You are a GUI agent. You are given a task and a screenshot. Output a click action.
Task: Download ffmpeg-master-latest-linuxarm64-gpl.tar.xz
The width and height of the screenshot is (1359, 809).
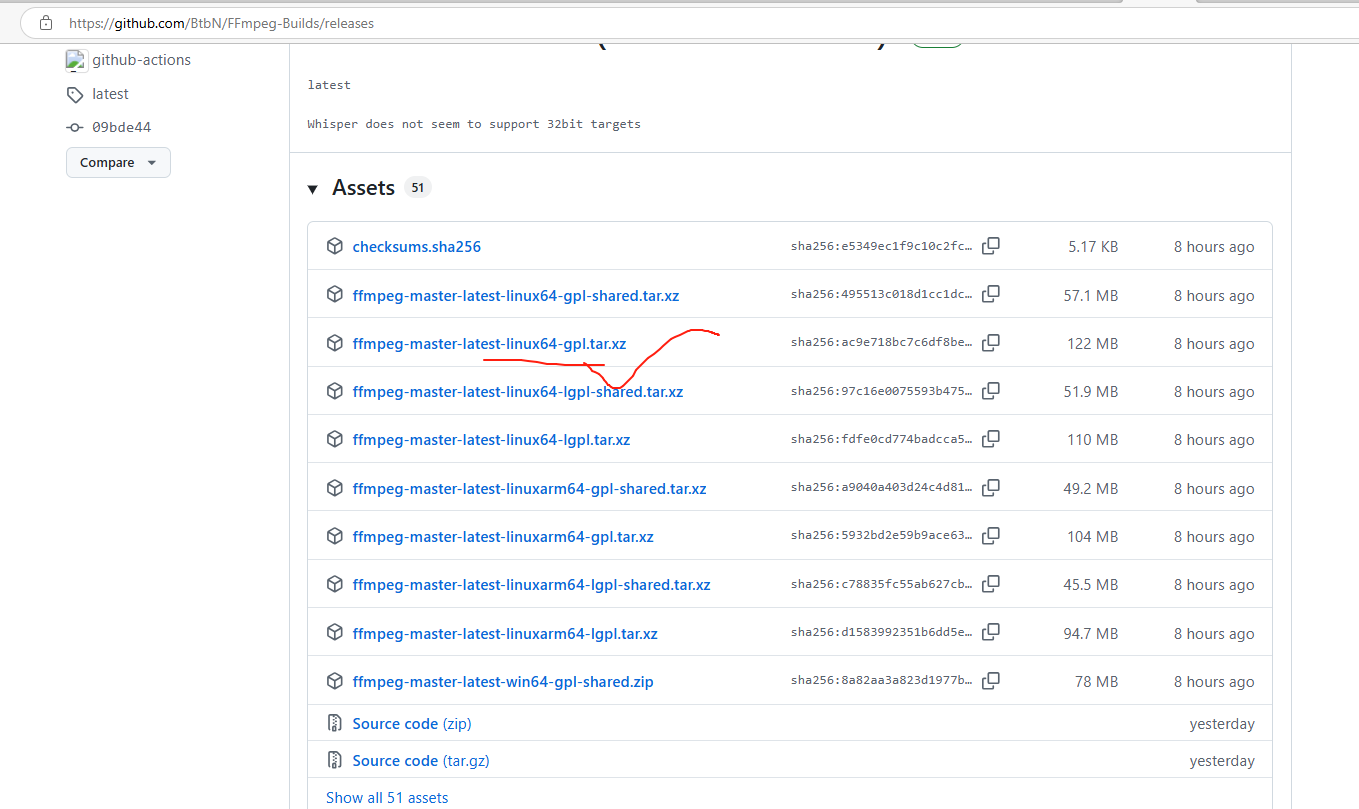[x=503, y=537]
